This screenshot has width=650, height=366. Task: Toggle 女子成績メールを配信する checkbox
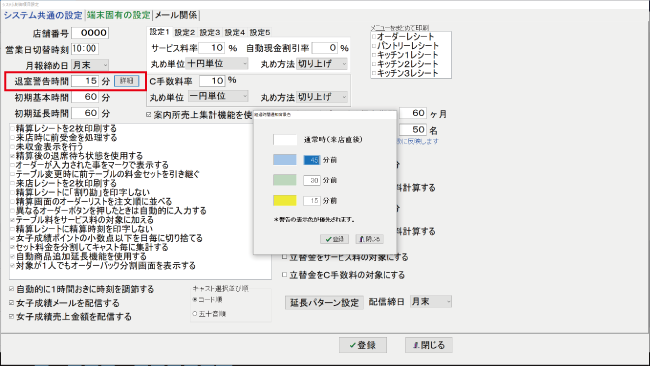(x=12, y=303)
